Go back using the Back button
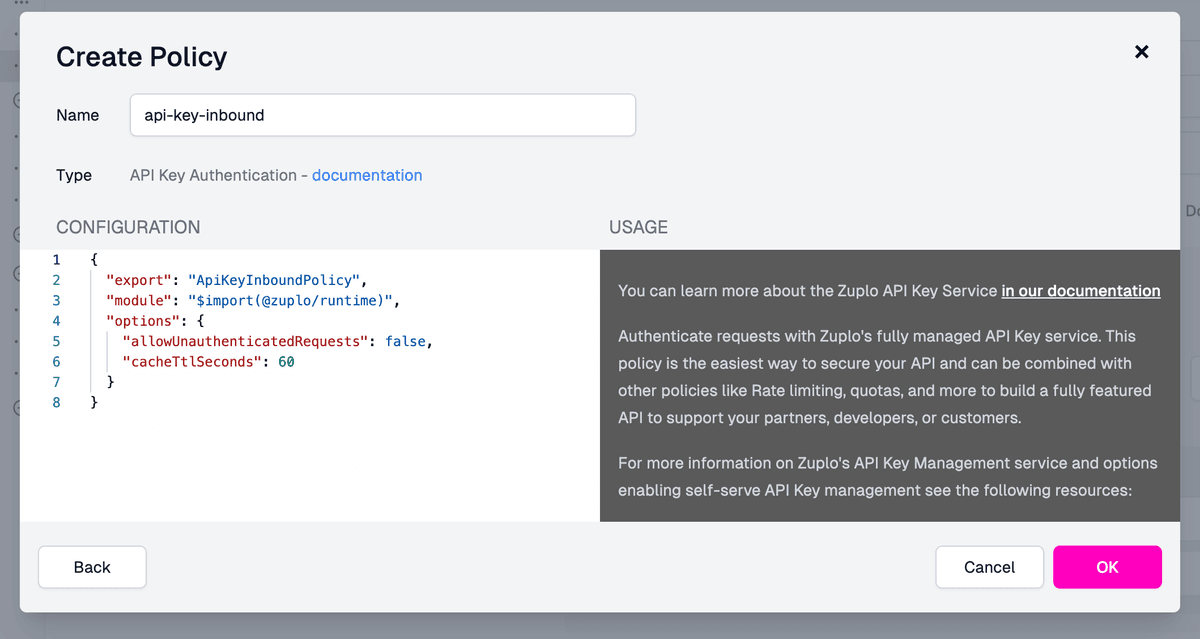 (92, 567)
